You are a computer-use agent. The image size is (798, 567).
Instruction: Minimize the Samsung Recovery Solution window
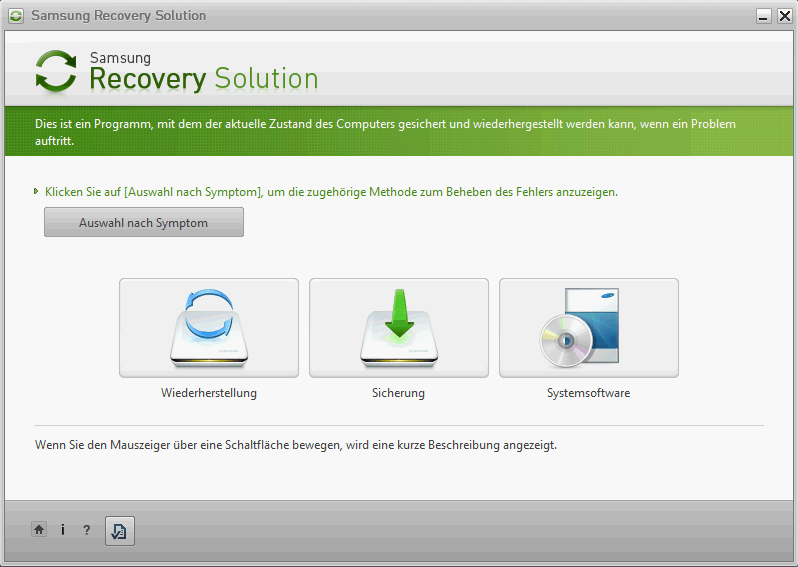763,16
